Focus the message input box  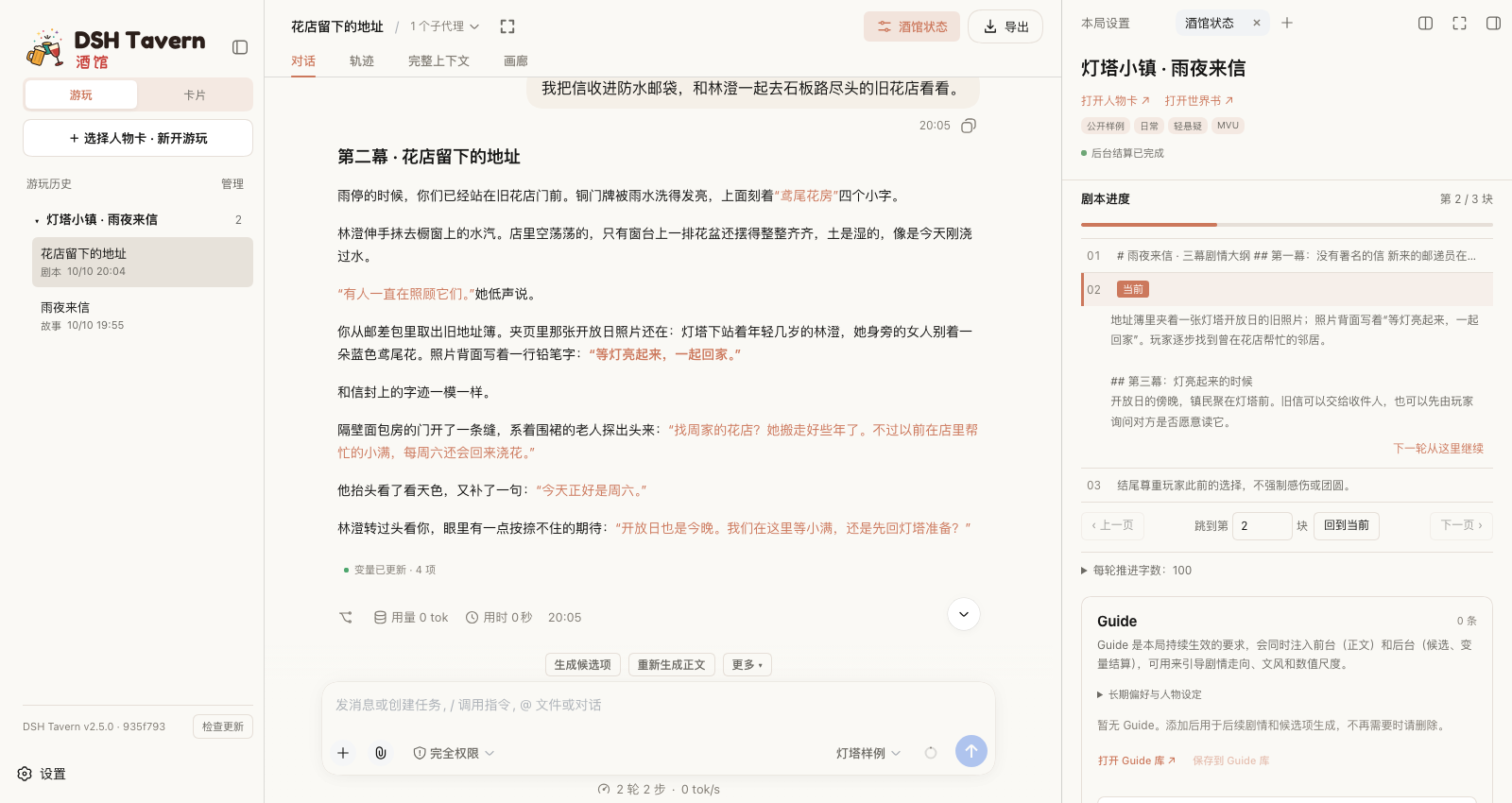pos(659,706)
